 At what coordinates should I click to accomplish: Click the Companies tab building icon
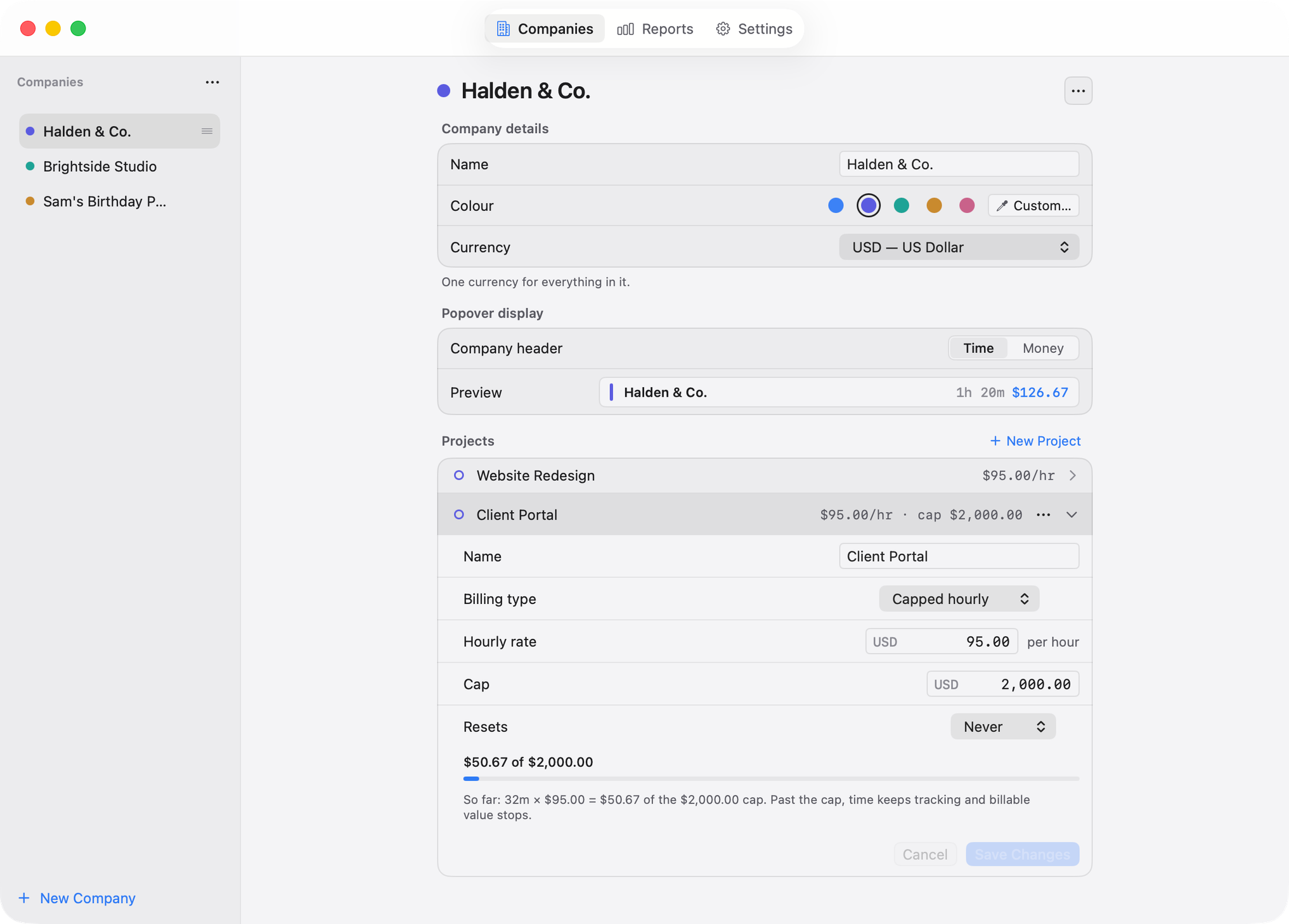pyautogui.click(x=503, y=29)
